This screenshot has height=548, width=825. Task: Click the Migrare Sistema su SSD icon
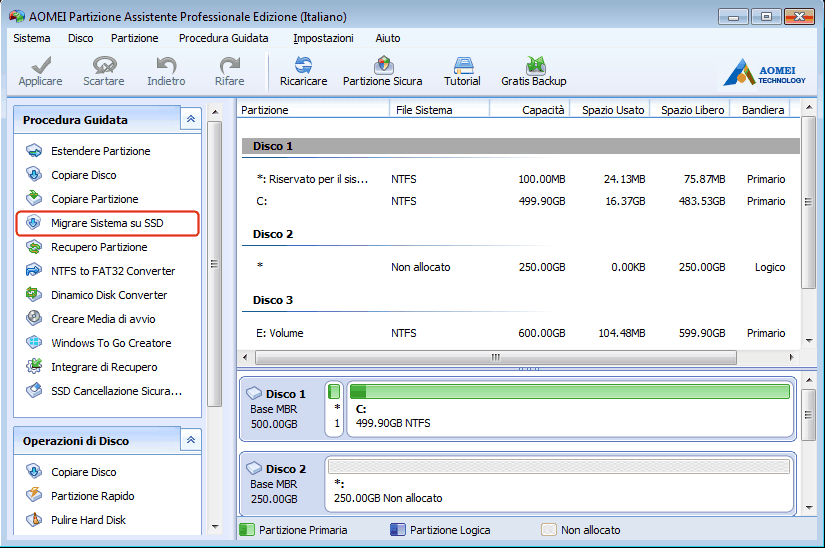34,222
